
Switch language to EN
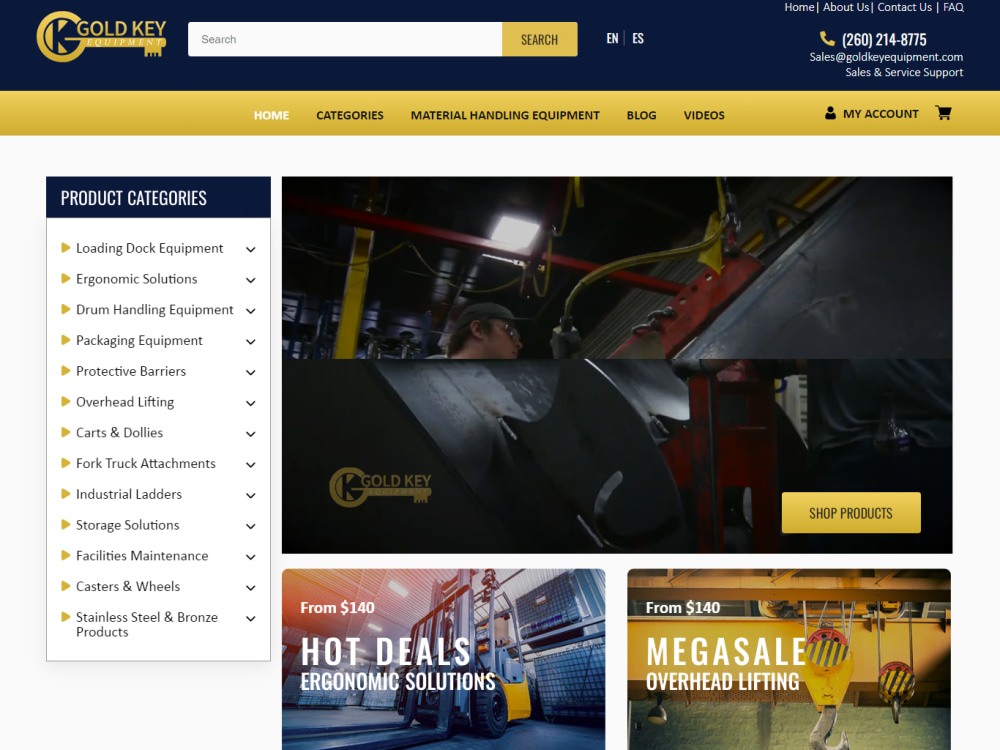point(612,38)
